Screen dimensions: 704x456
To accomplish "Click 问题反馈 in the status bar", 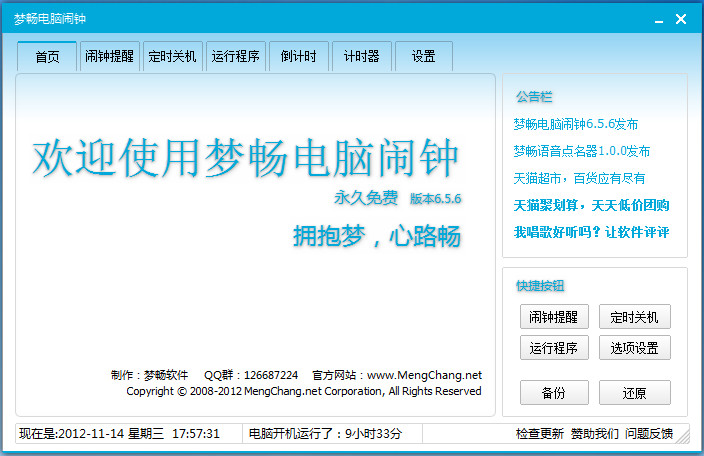I will [649, 434].
